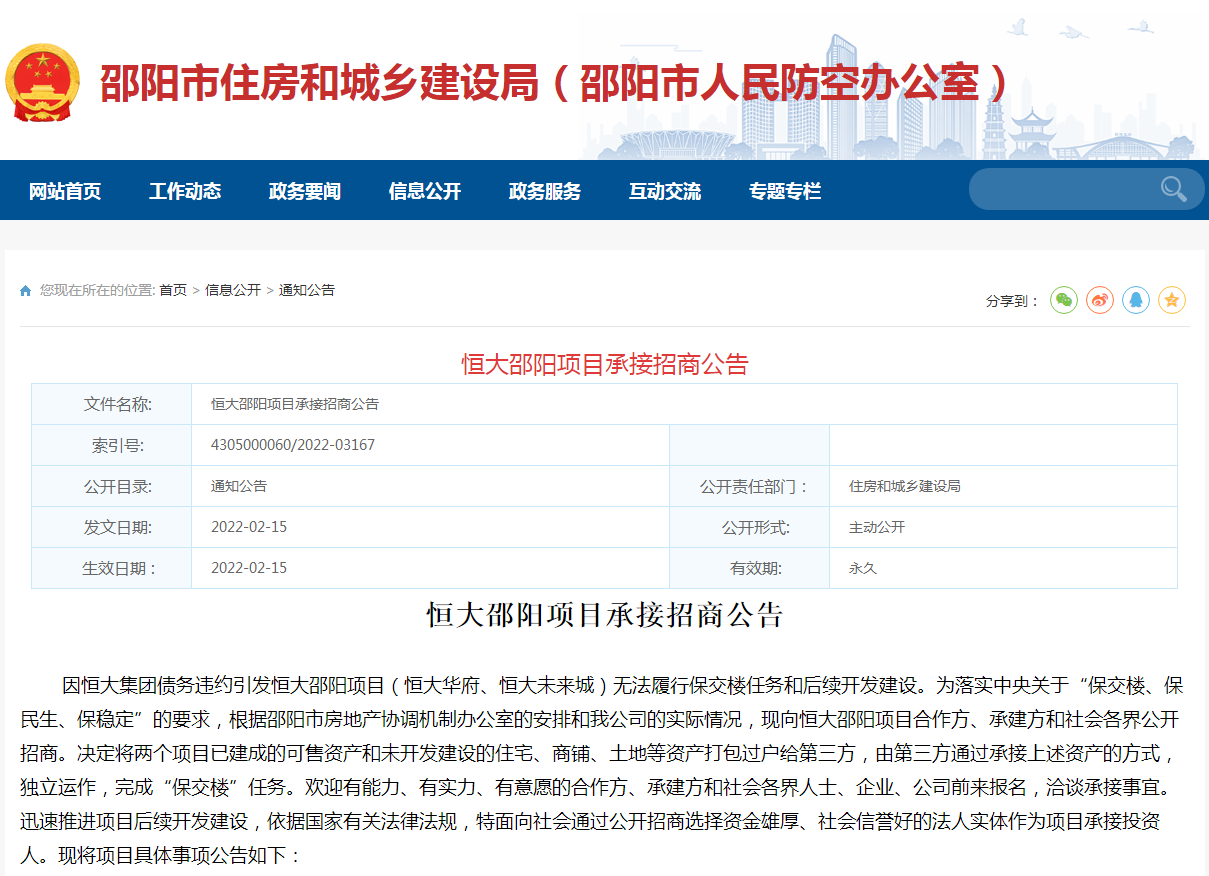
Task: Click the home icon in the breadcrumb
Action: pyautogui.click(x=26, y=291)
